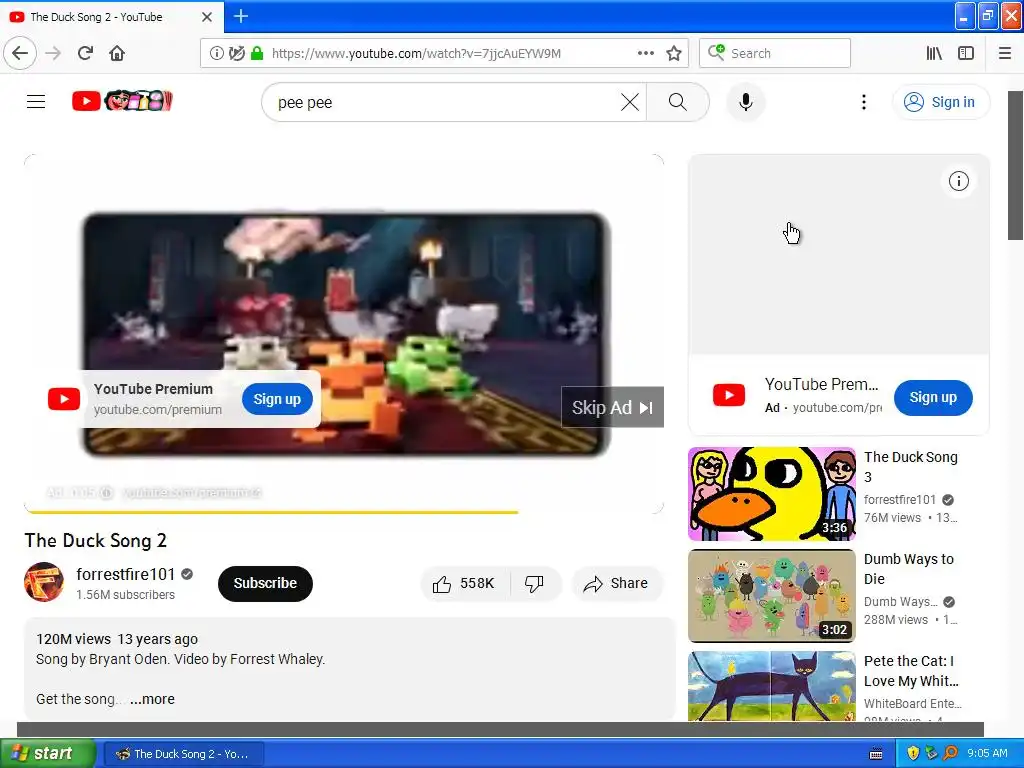The height and width of the screenshot is (768, 1024).
Task: Go back with the browser back arrow
Action: click(x=20, y=53)
